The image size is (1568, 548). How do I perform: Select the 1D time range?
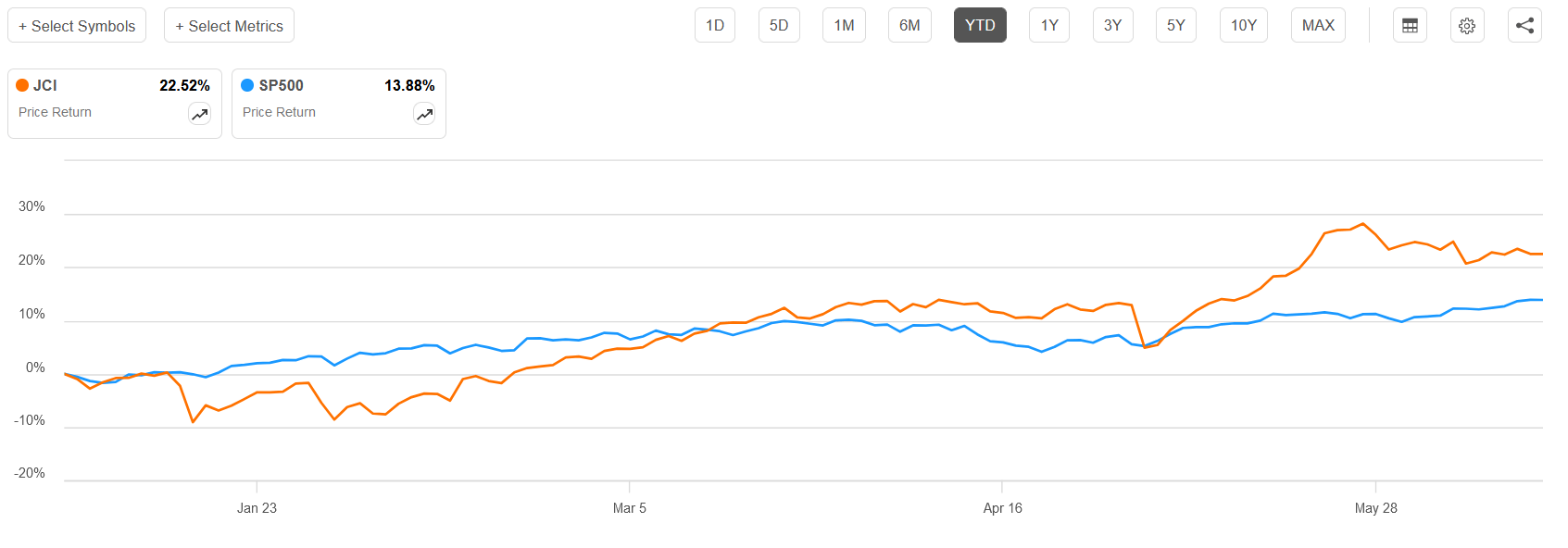pyautogui.click(x=714, y=25)
